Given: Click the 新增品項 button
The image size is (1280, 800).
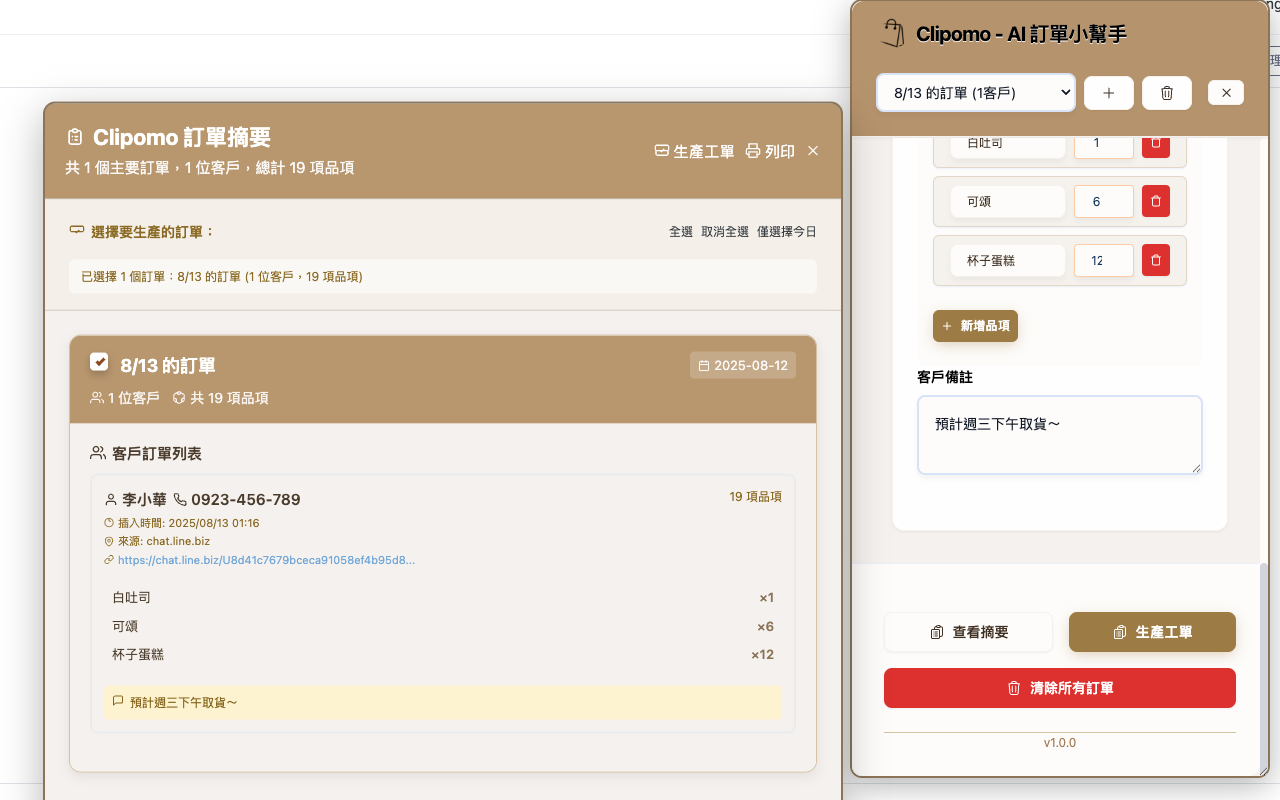Looking at the screenshot, I should [975, 326].
